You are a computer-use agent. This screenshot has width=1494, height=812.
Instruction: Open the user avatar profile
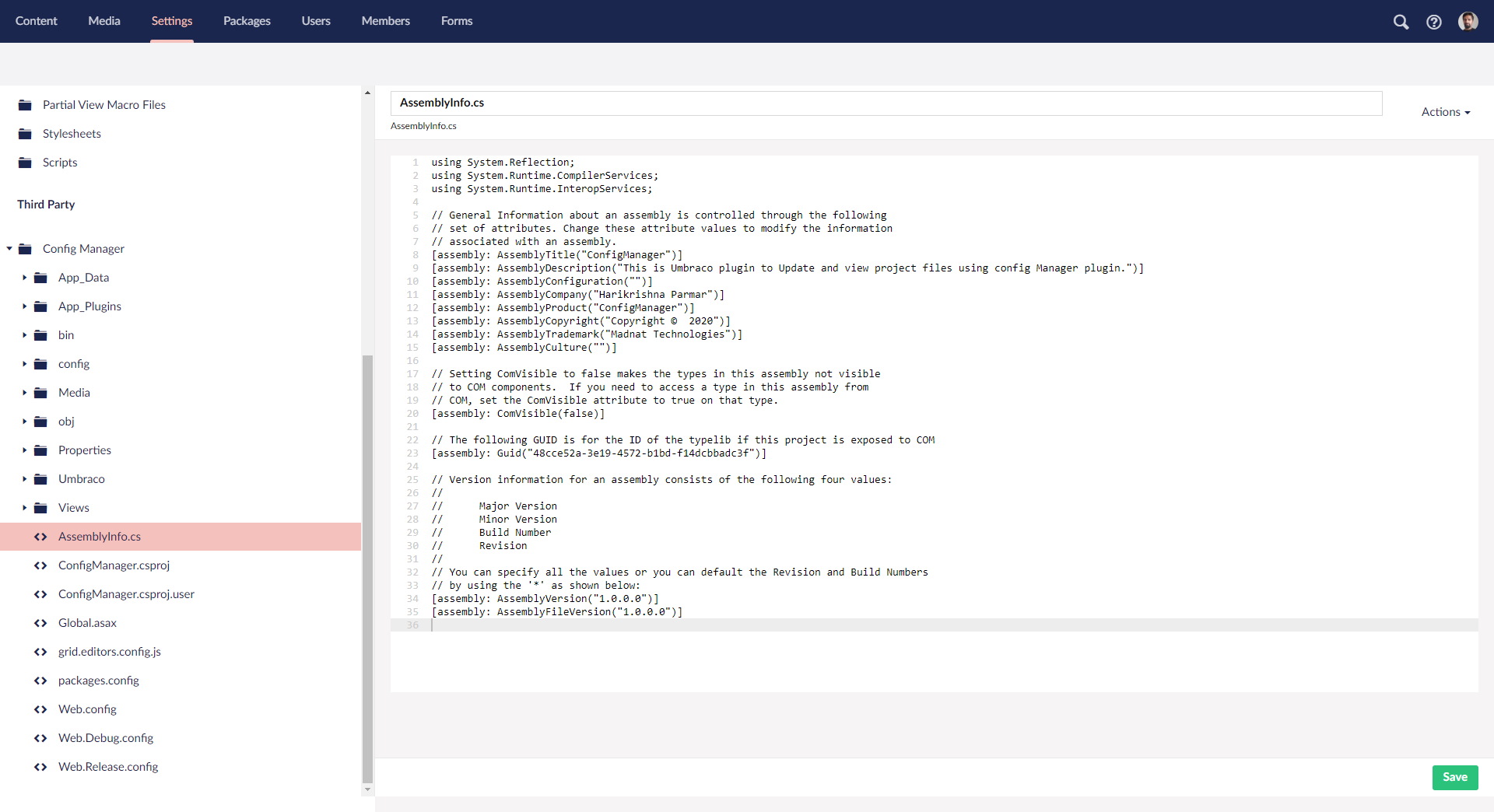(x=1468, y=22)
